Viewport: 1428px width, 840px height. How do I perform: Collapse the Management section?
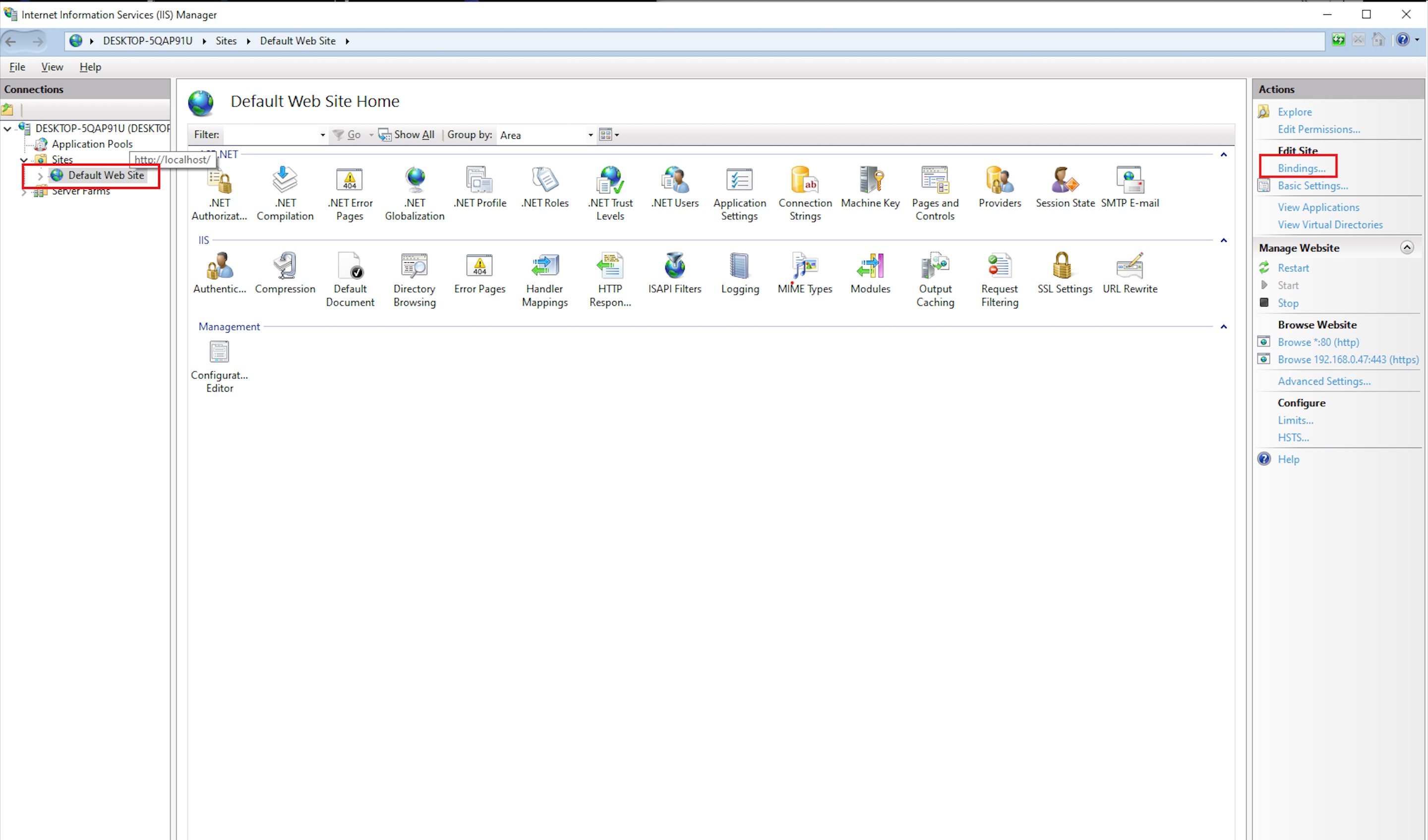(1223, 326)
